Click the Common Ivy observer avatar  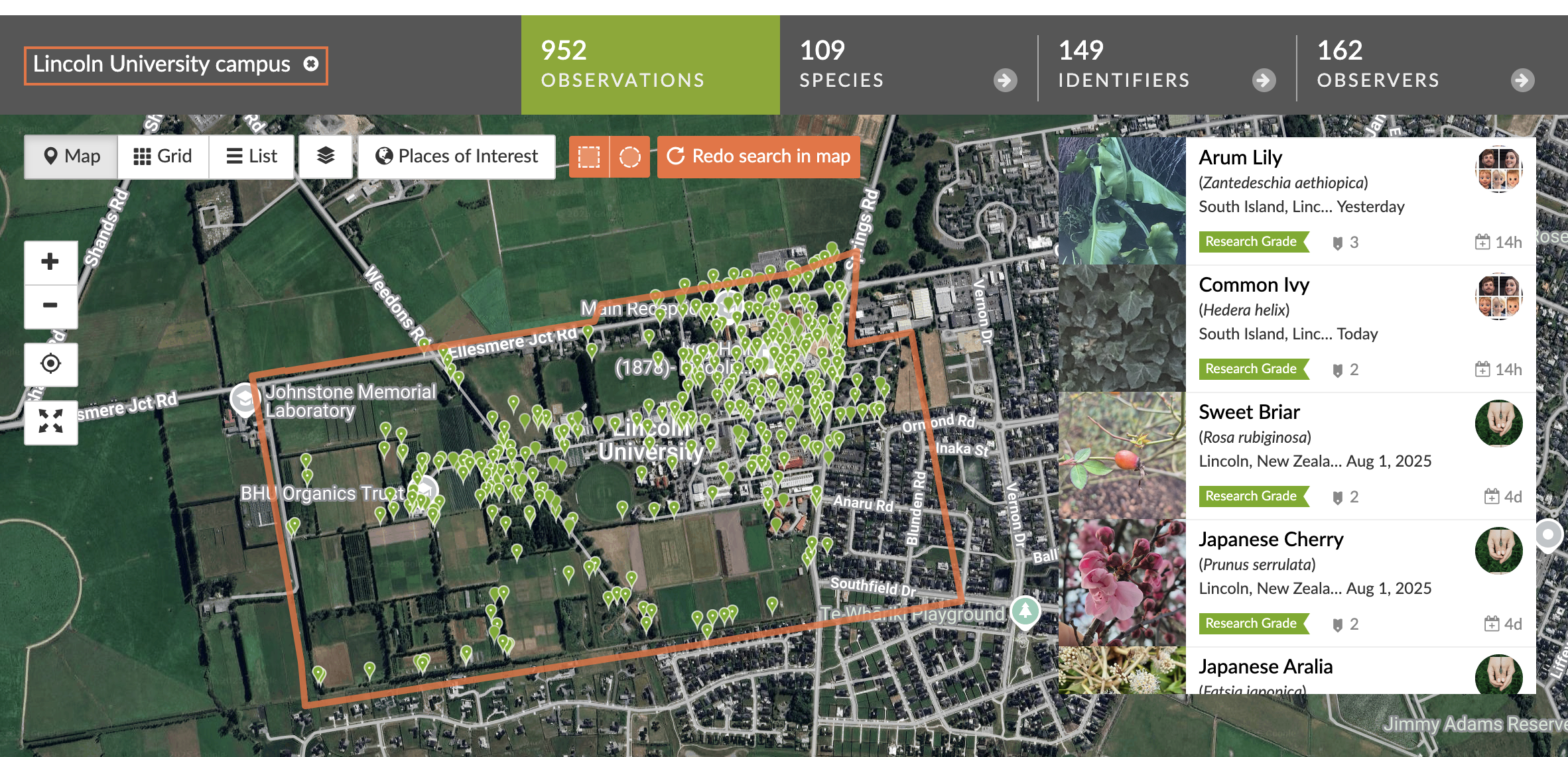click(x=1498, y=296)
